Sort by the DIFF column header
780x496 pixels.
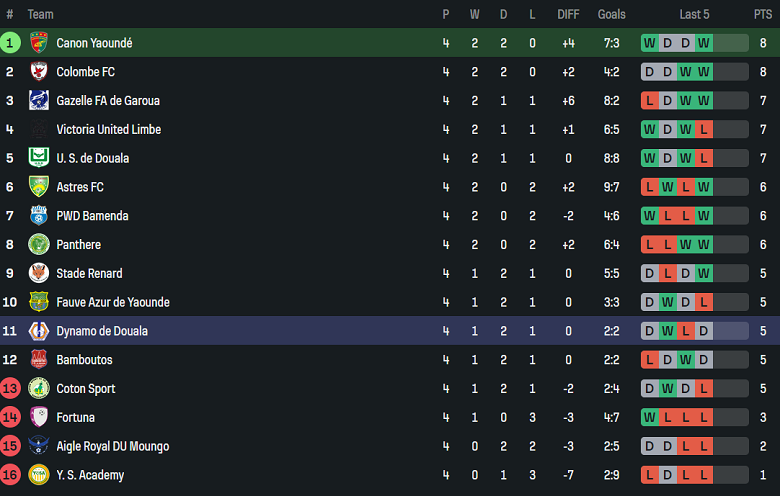point(568,14)
